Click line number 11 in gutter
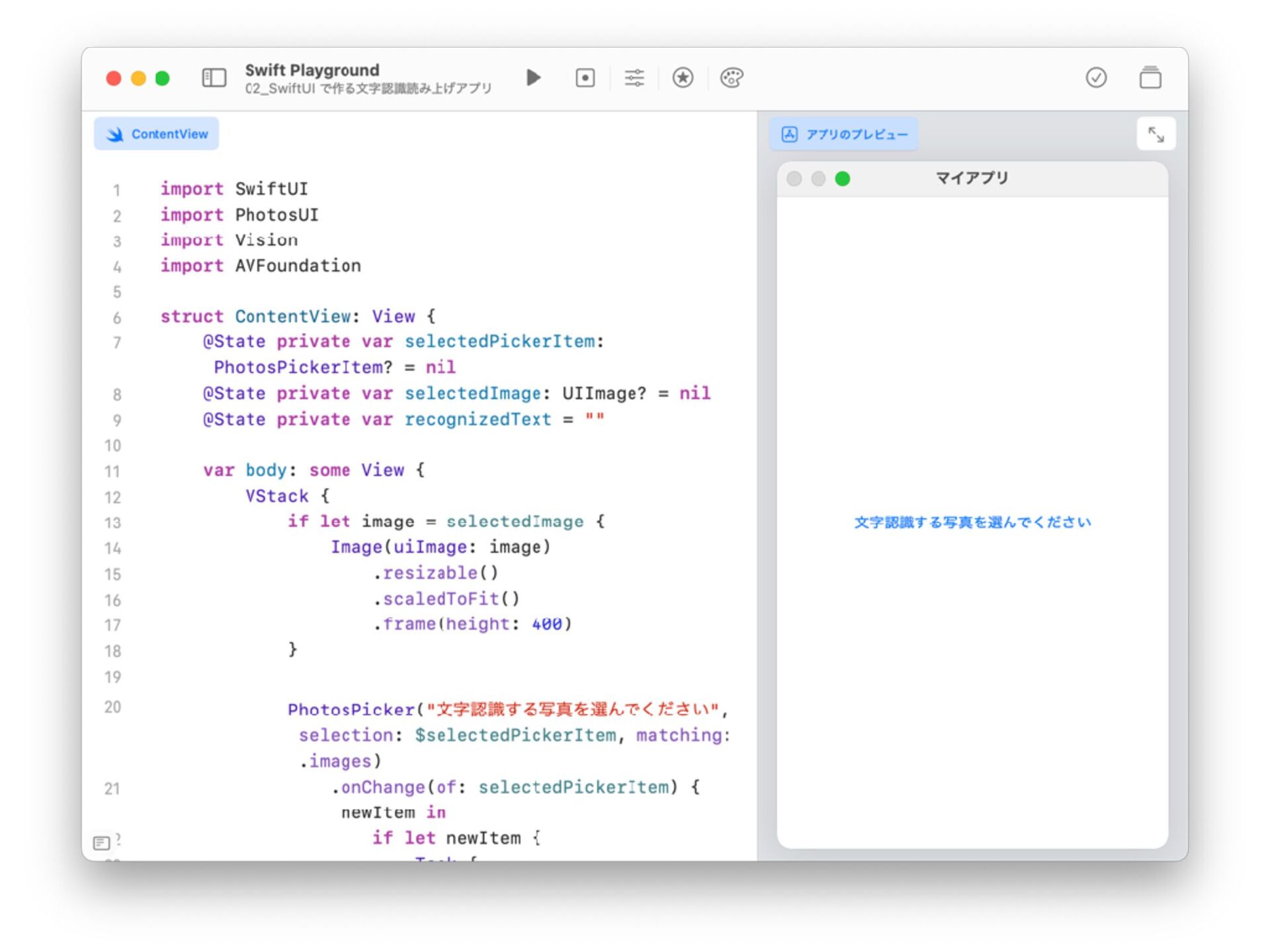 112,471
